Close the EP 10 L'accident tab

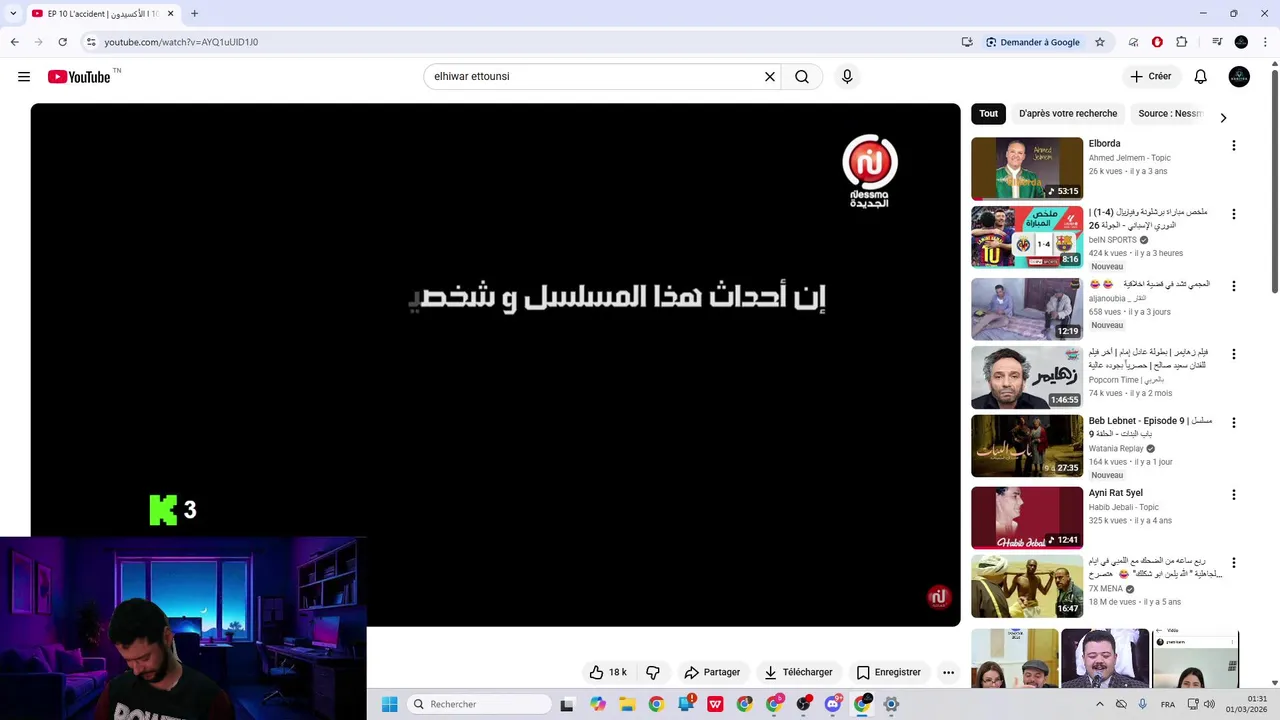tap(170, 14)
